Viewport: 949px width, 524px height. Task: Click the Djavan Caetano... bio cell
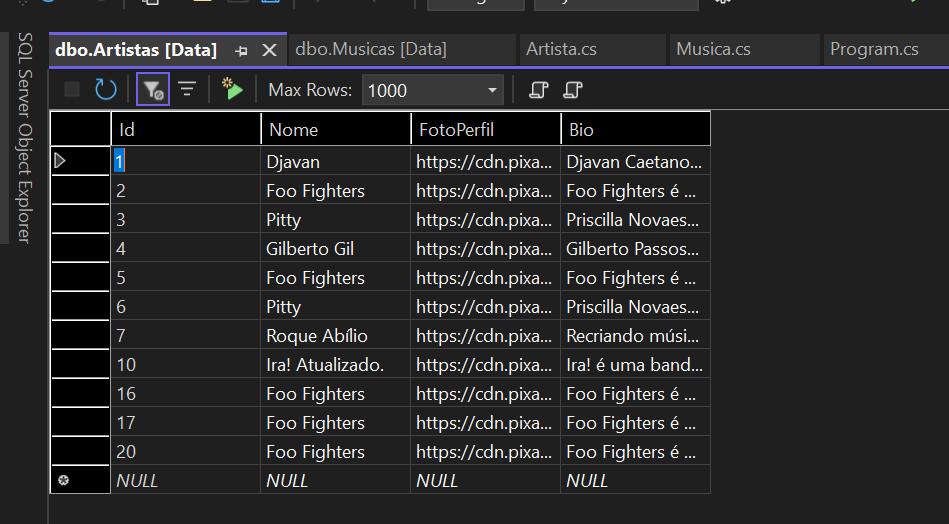click(635, 162)
